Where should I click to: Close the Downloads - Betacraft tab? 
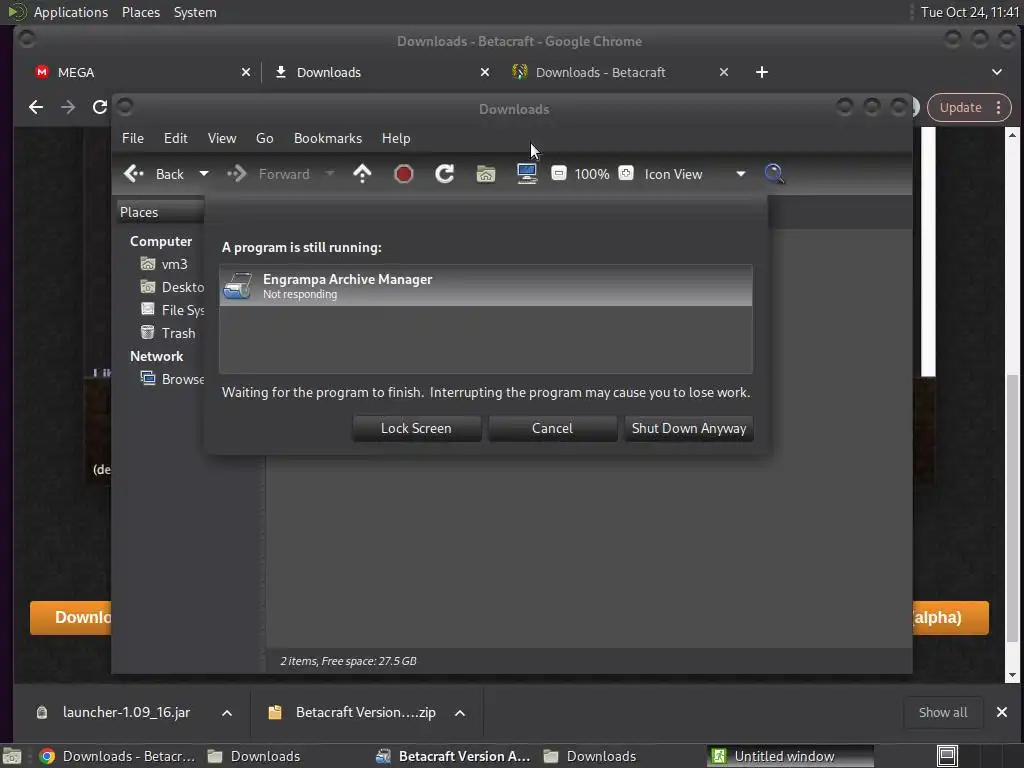tap(724, 72)
